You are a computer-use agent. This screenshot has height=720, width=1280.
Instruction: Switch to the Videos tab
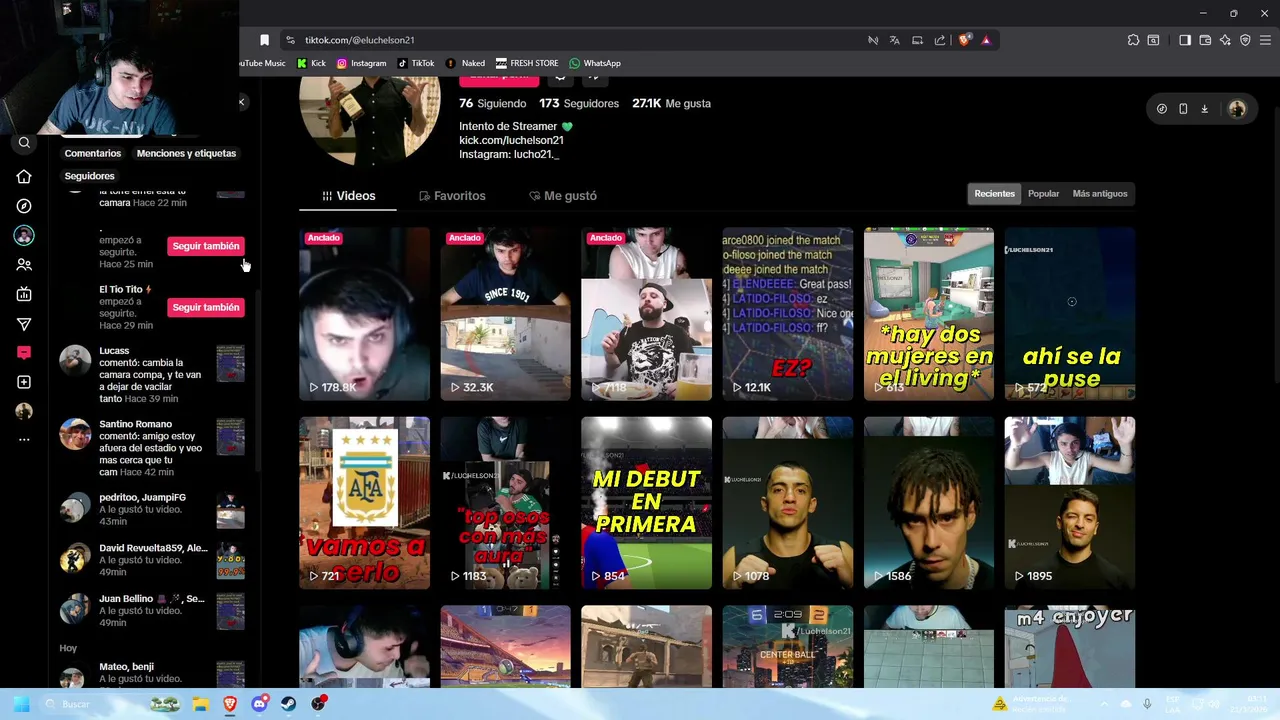point(348,196)
